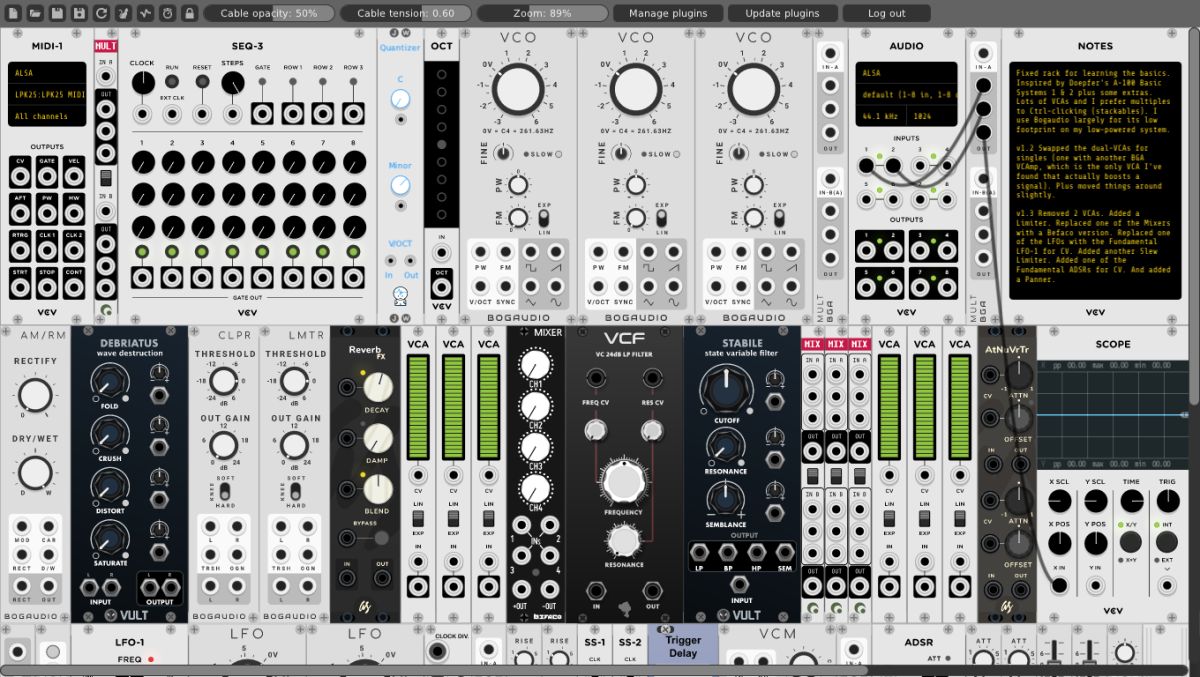1200x677 pixels.
Task: Click the HP output jack on Stabile filter
Action: [x=756, y=553]
